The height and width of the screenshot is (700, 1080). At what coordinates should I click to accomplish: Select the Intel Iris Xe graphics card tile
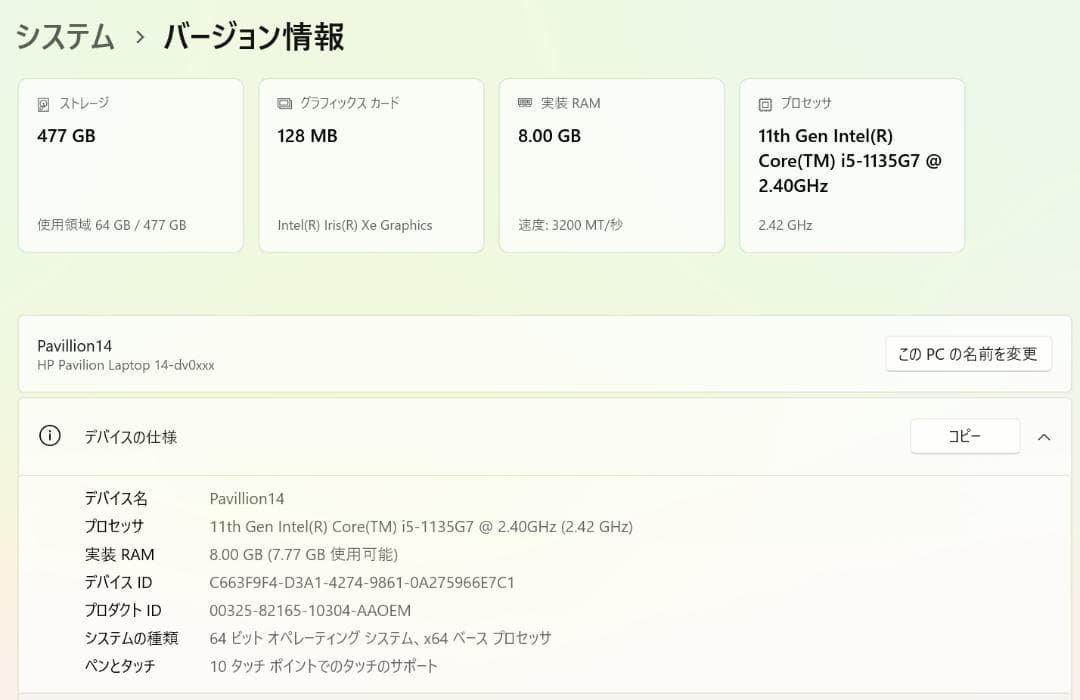371,165
